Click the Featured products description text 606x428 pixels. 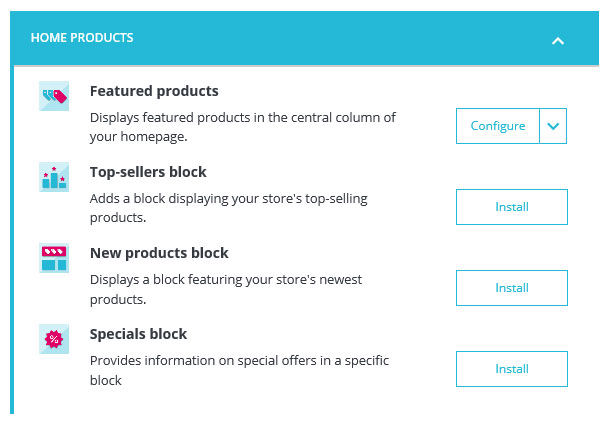(x=243, y=127)
